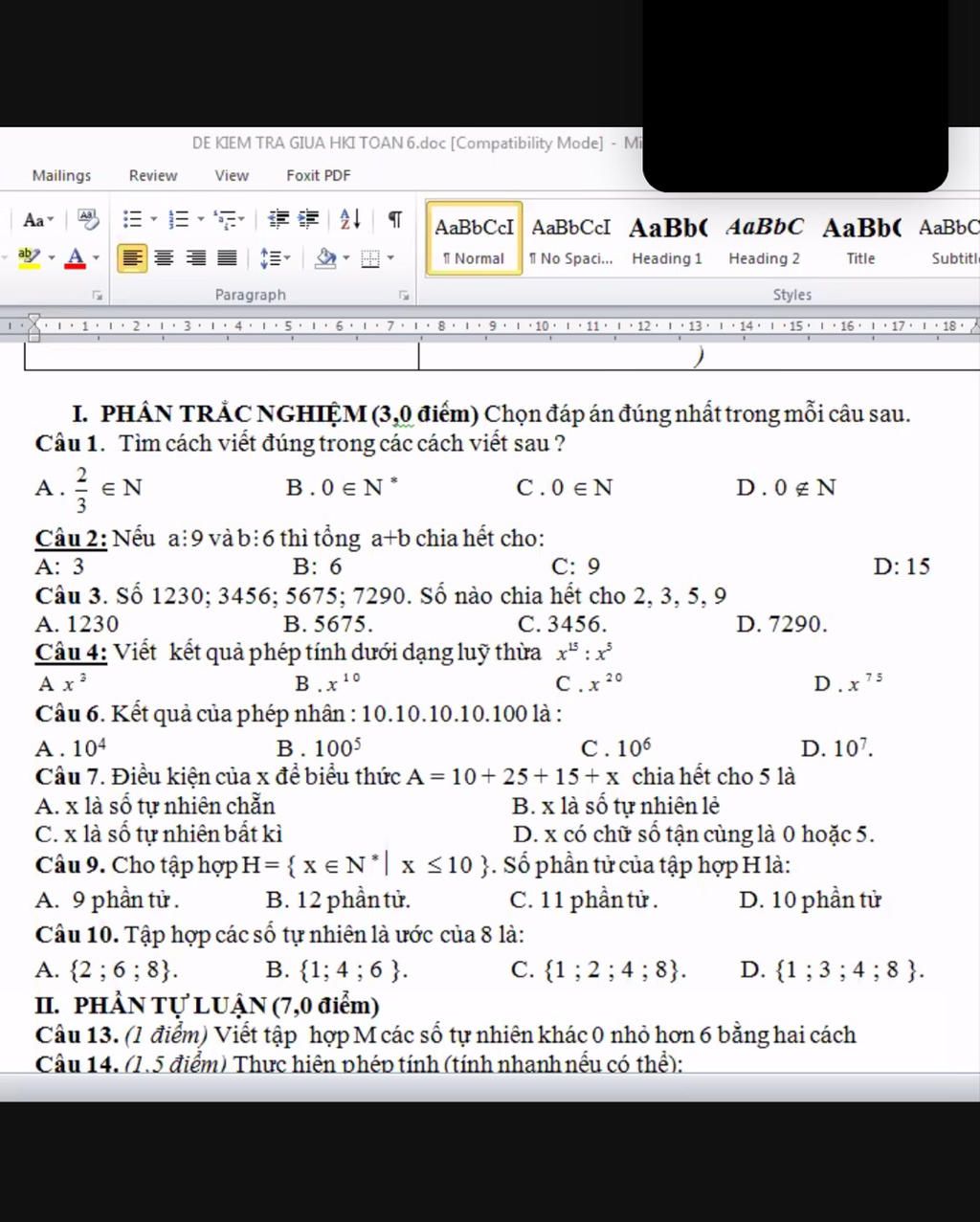Apply yellow text highlight color
Screen dimensions: 980x1222
pos(28,257)
